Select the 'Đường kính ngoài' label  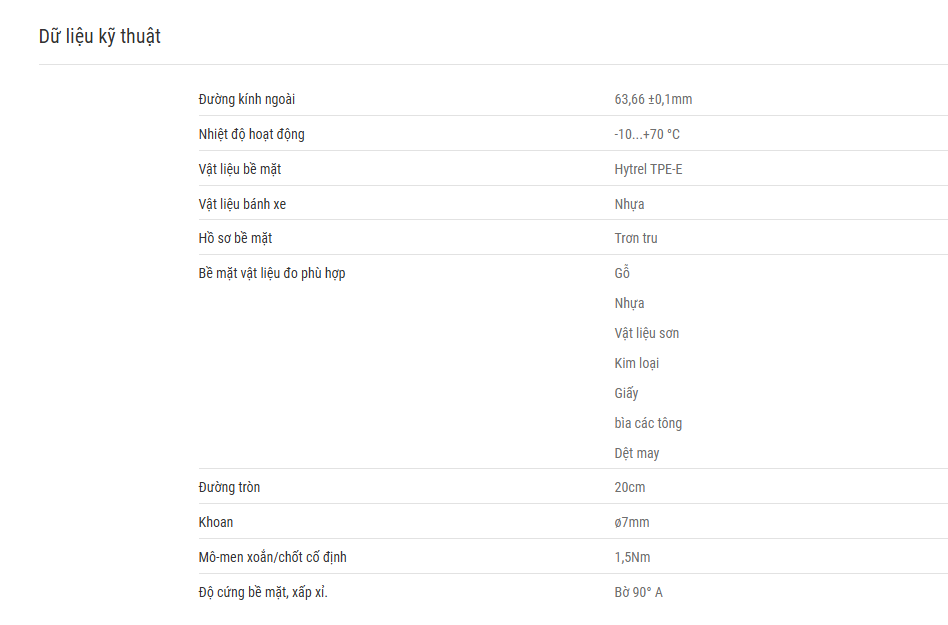pos(247,100)
